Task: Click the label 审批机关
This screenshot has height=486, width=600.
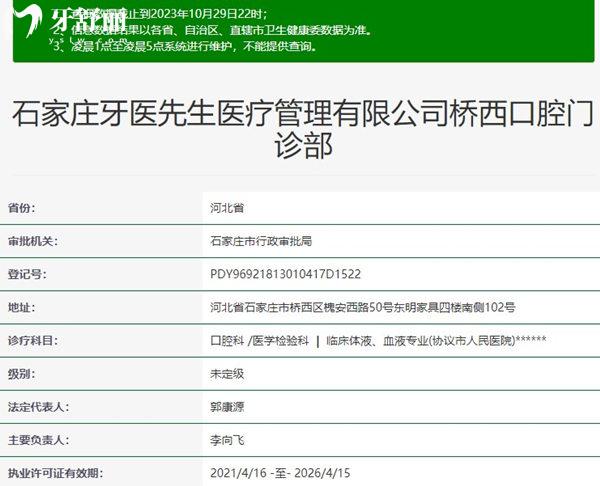Action: point(33,241)
